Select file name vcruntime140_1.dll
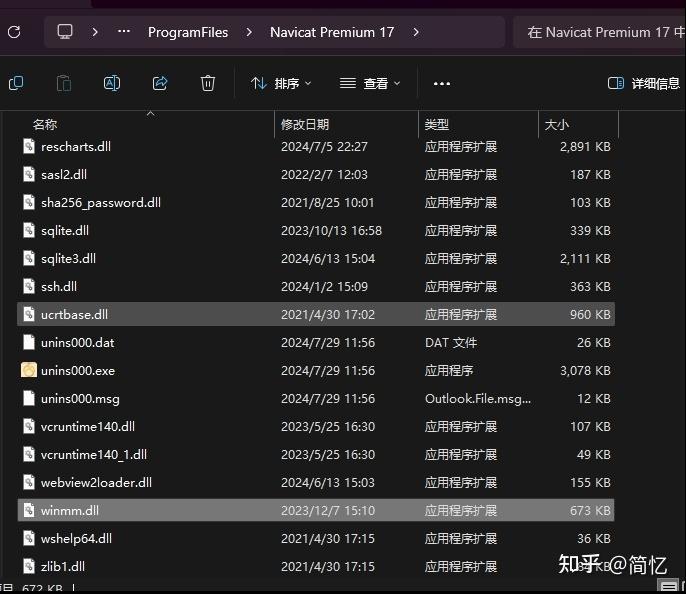Image resolution: width=686 pixels, height=594 pixels. [x=94, y=454]
